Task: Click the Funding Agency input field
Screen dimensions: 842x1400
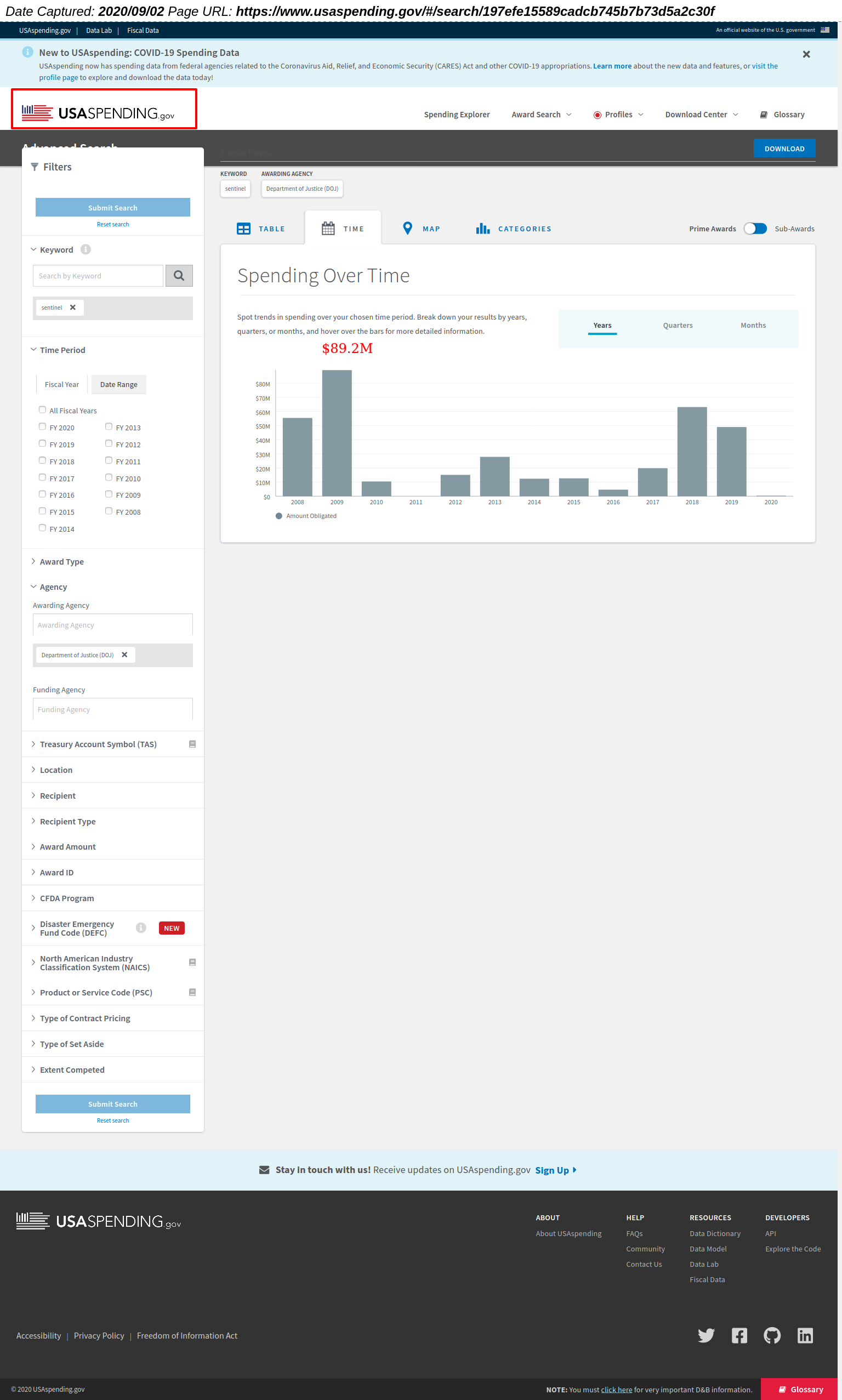Action: click(113, 709)
